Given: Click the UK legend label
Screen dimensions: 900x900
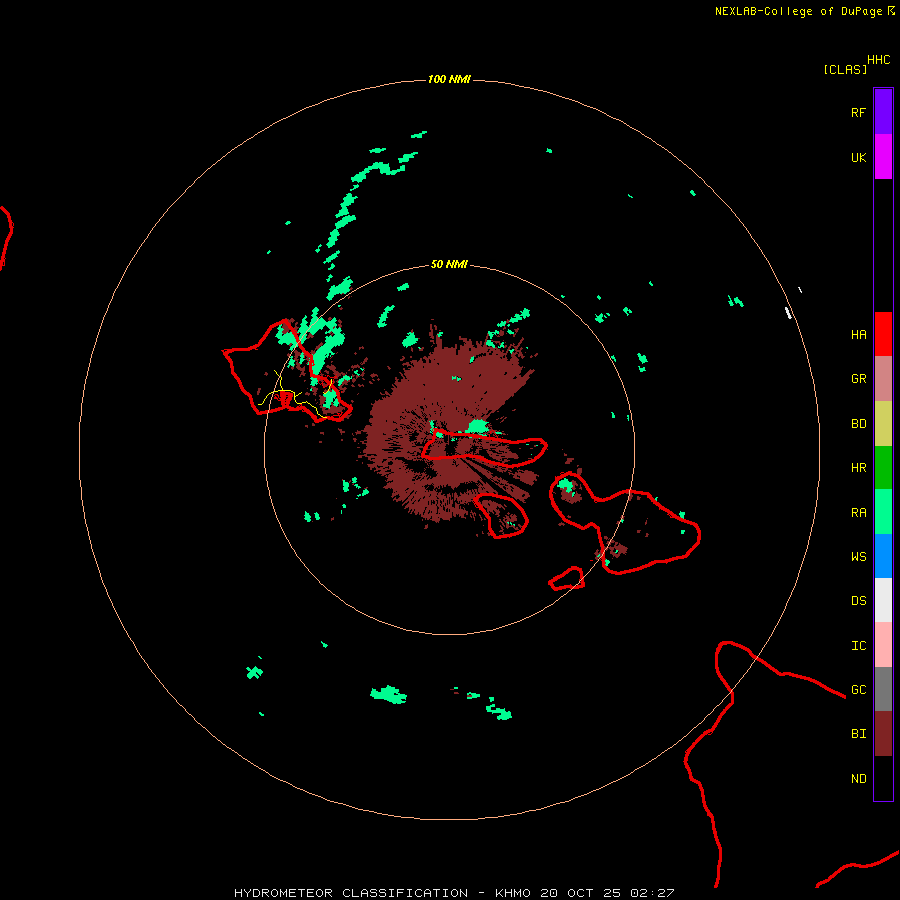Looking at the screenshot, I should tap(858, 157).
